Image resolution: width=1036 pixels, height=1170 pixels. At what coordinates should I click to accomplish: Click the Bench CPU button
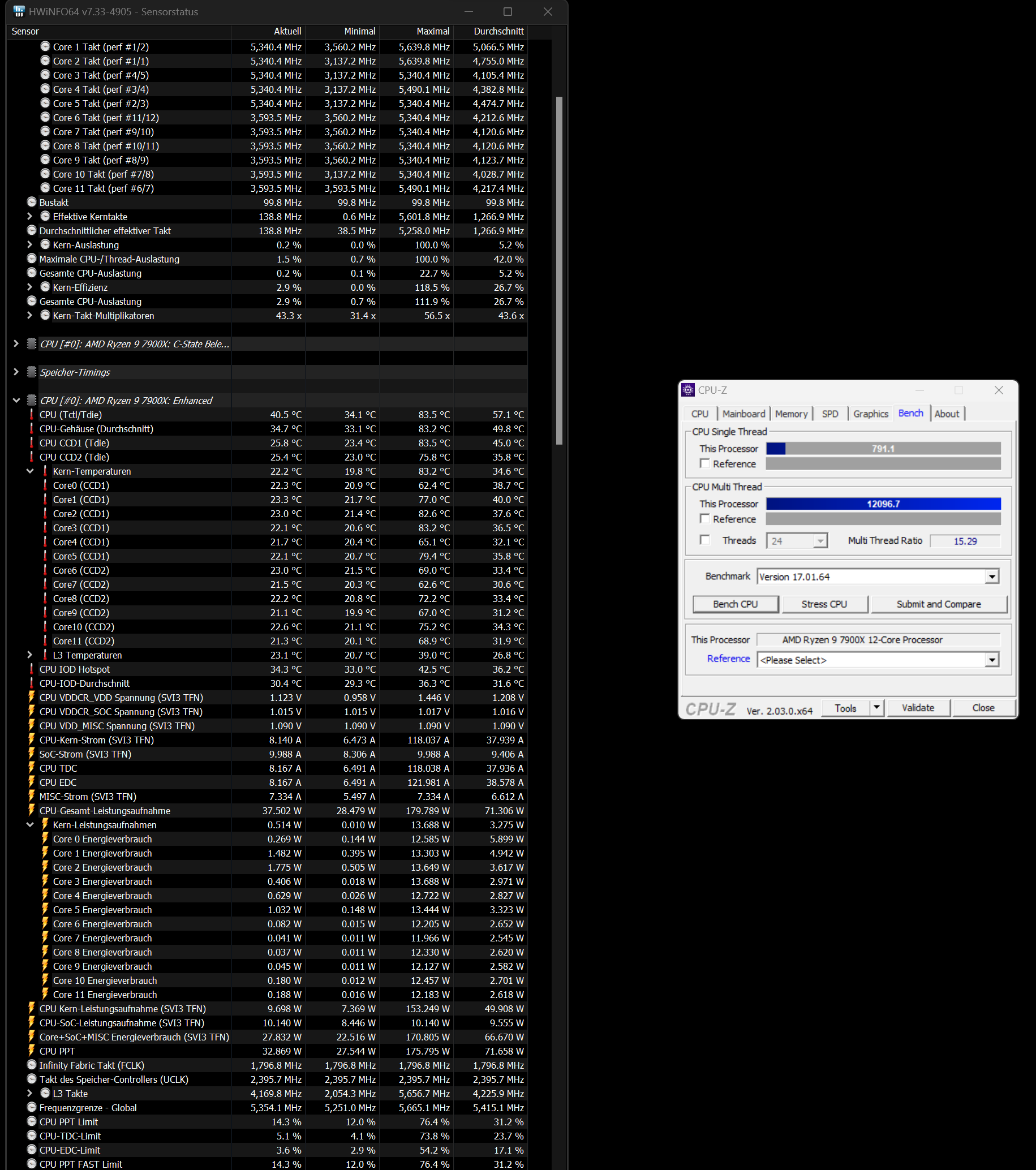[x=736, y=604]
